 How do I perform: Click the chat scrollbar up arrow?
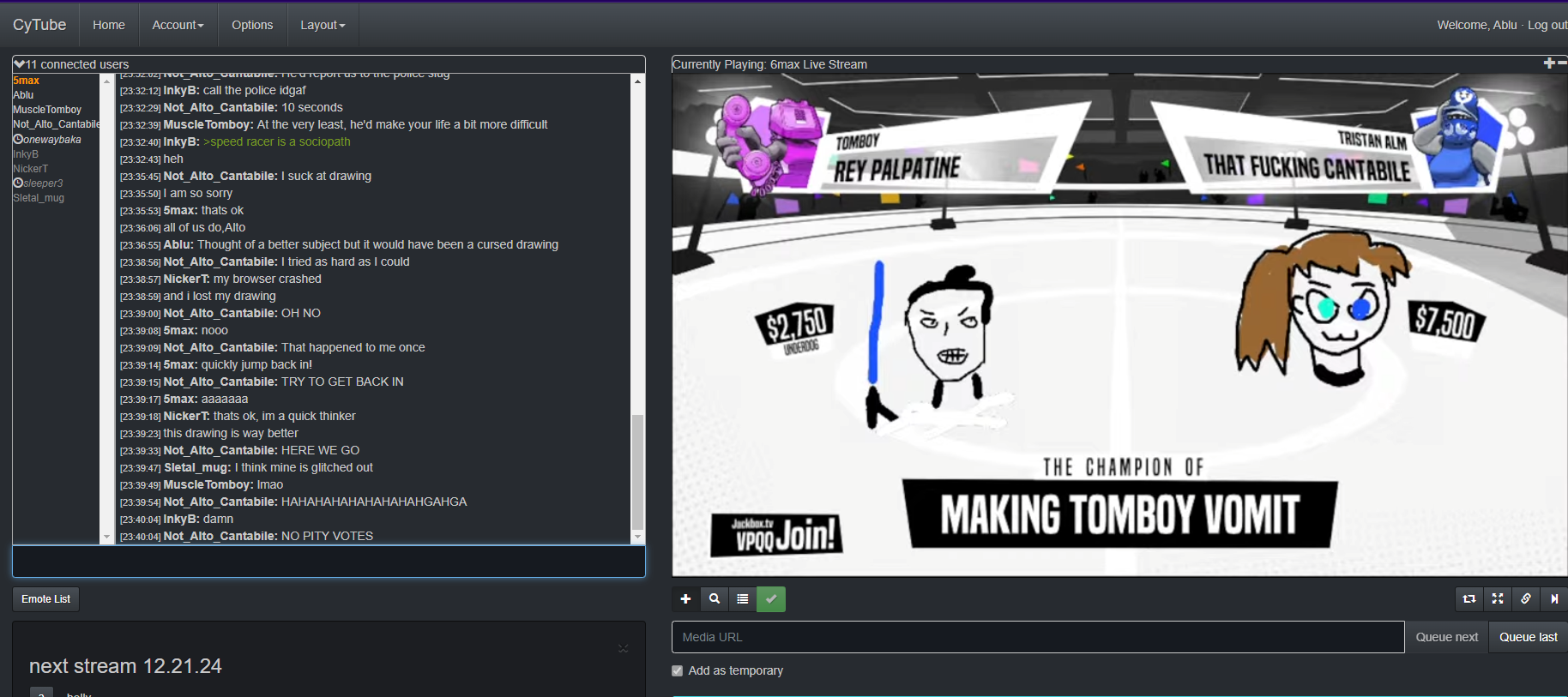point(637,81)
